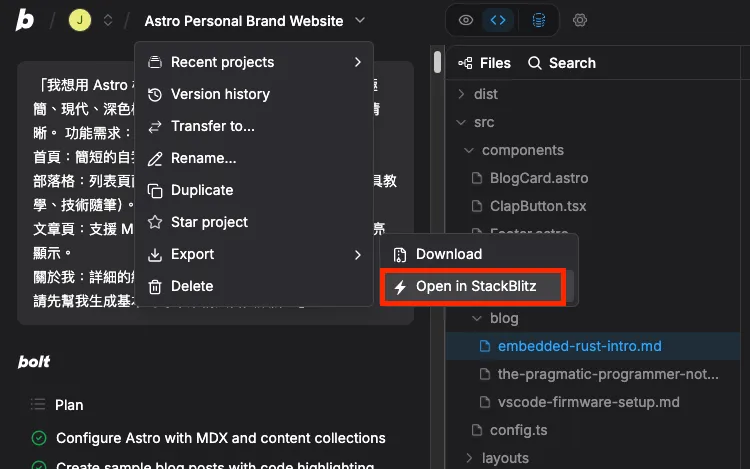Click the bolt label above the plan
Screen dimensions: 750x469
click(x=33, y=361)
